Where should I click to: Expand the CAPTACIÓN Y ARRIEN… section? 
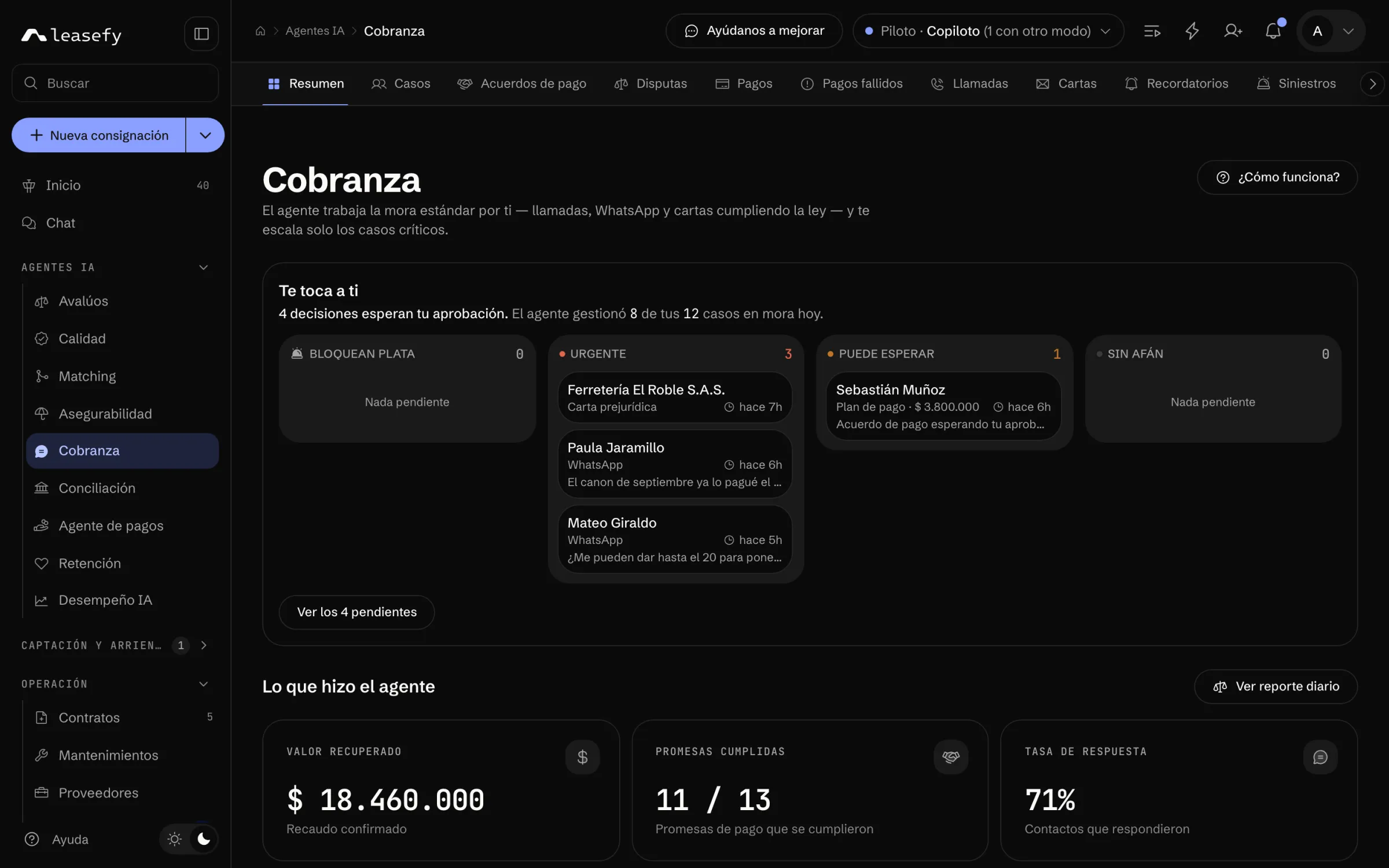click(203, 645)
